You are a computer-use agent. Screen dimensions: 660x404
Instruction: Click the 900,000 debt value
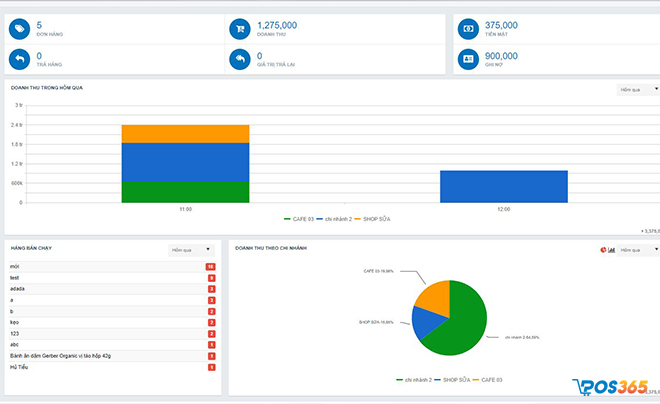pos(501,56)
